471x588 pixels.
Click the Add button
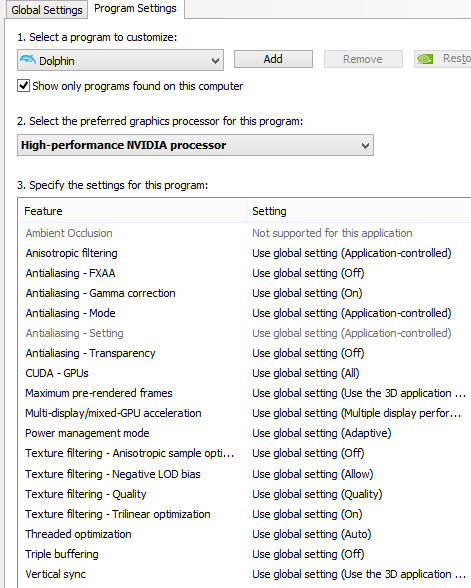click(x=273, y=59)
